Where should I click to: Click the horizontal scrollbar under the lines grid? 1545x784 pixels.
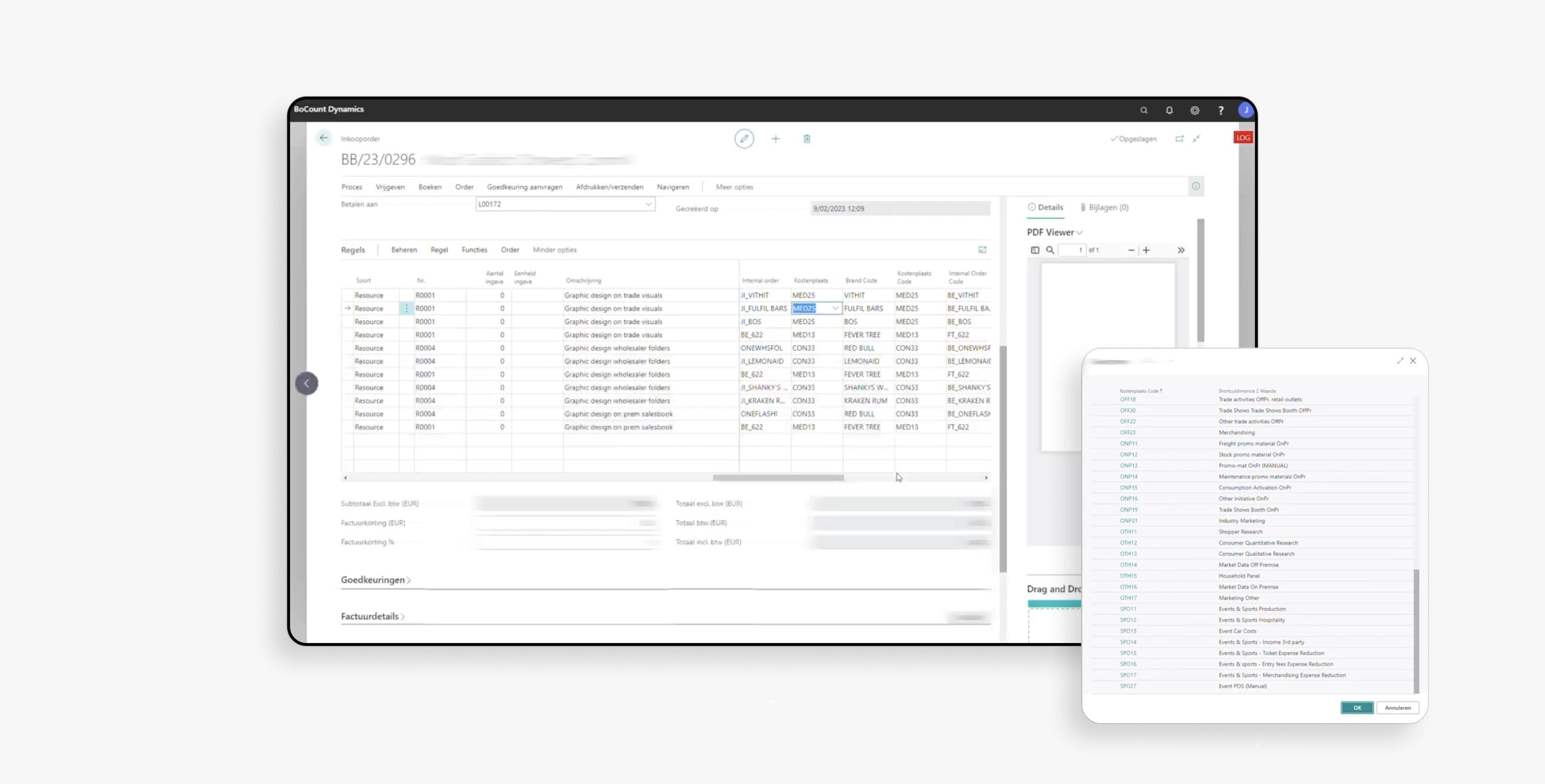pos(778,478)
